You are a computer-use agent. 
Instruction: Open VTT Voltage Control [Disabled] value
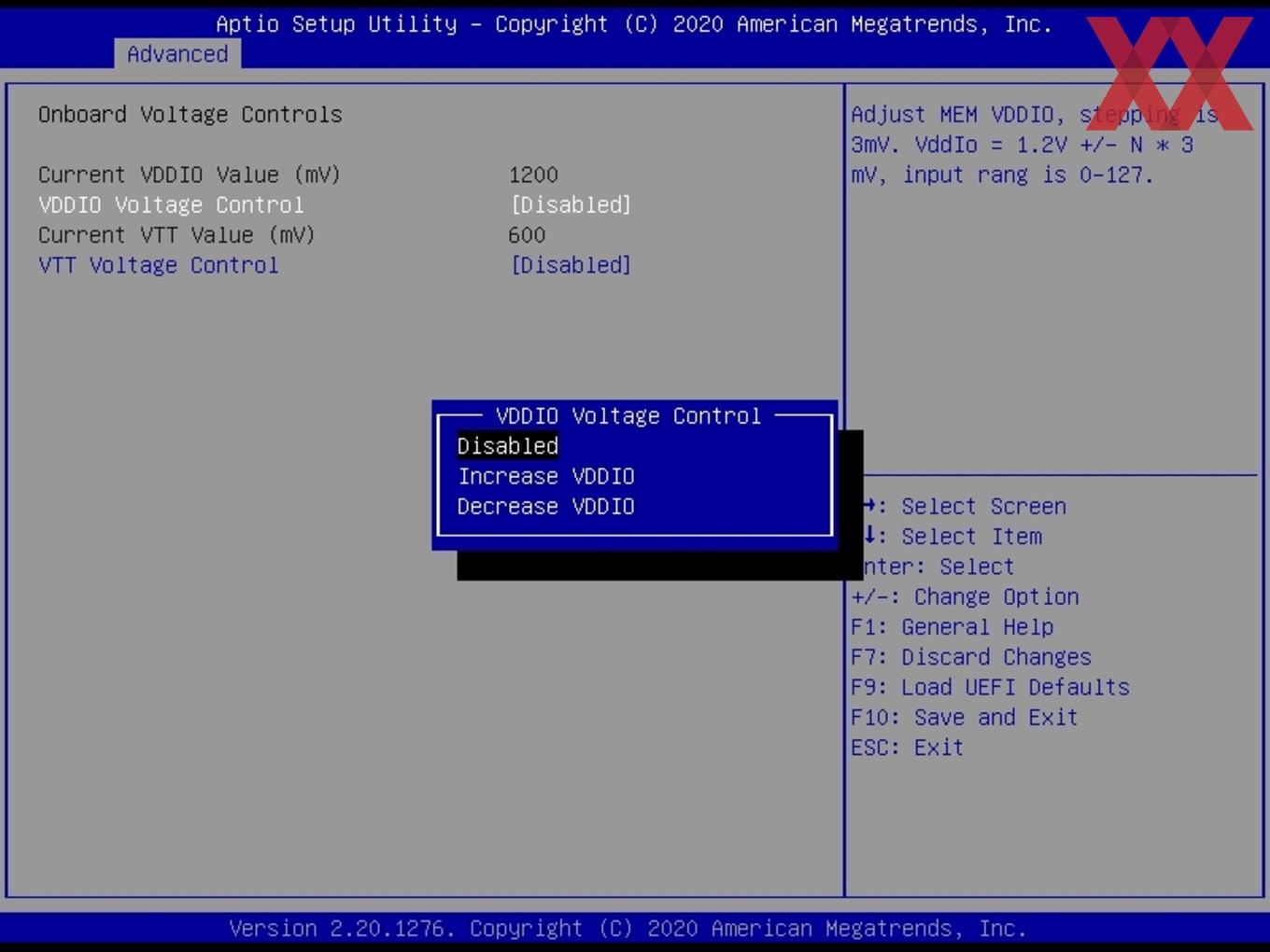pos(571,265)
